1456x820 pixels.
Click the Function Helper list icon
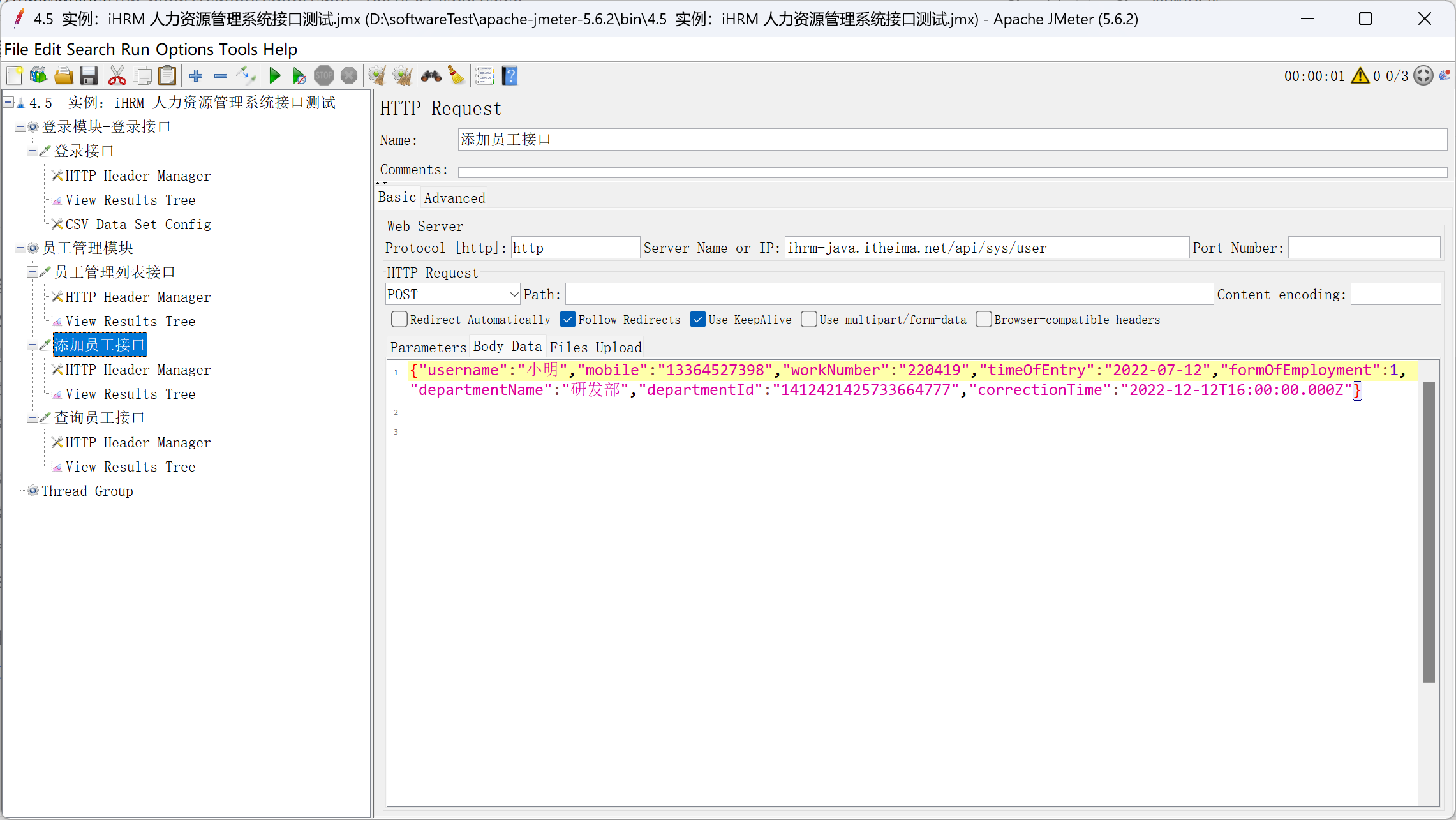click(485, 76)
